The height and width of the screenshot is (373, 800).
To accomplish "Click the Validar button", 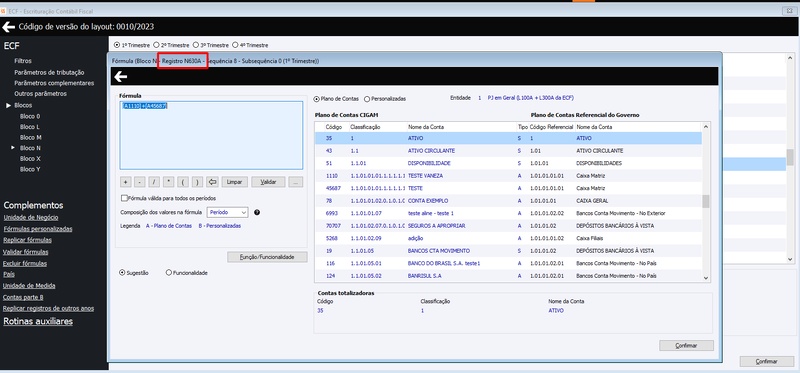I will [x=268, y=182].
